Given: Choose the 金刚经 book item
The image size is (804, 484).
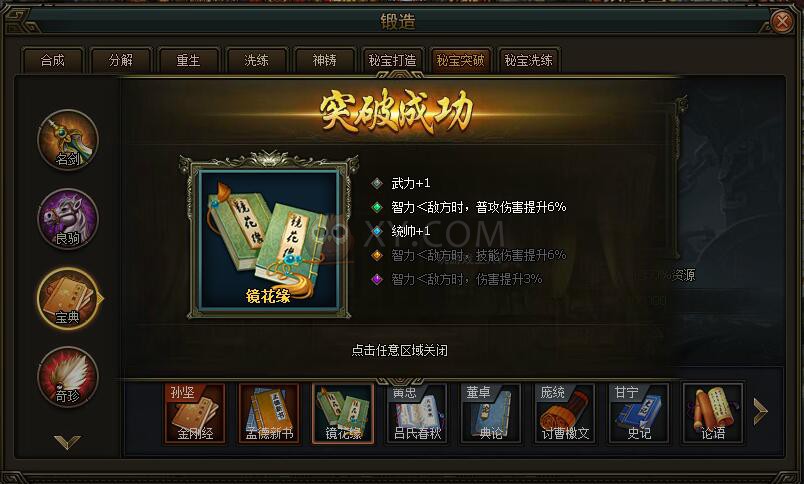Looking at the screenshot, I should [x=195, y=413].
